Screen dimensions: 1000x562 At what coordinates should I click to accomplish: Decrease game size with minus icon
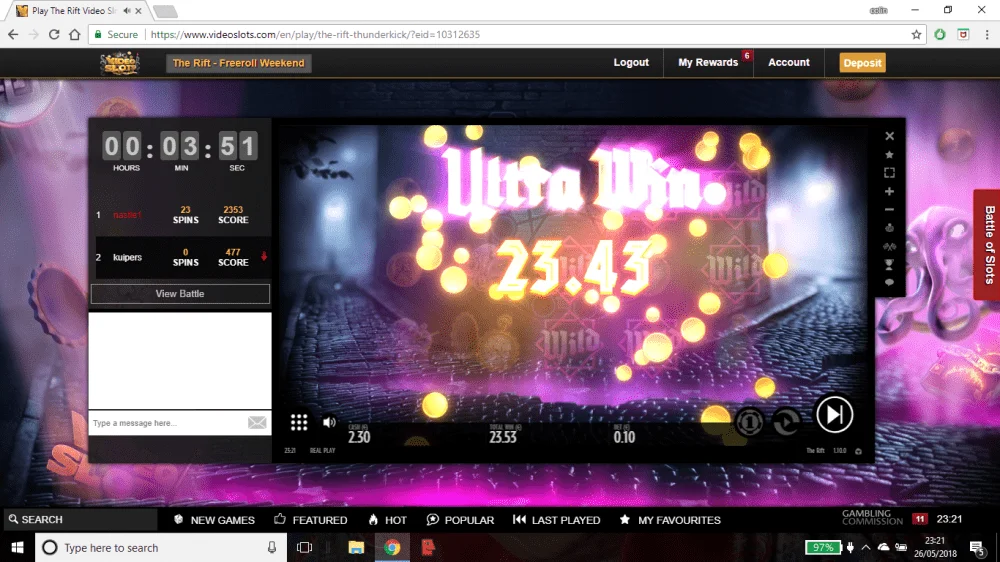coord(889,209)
